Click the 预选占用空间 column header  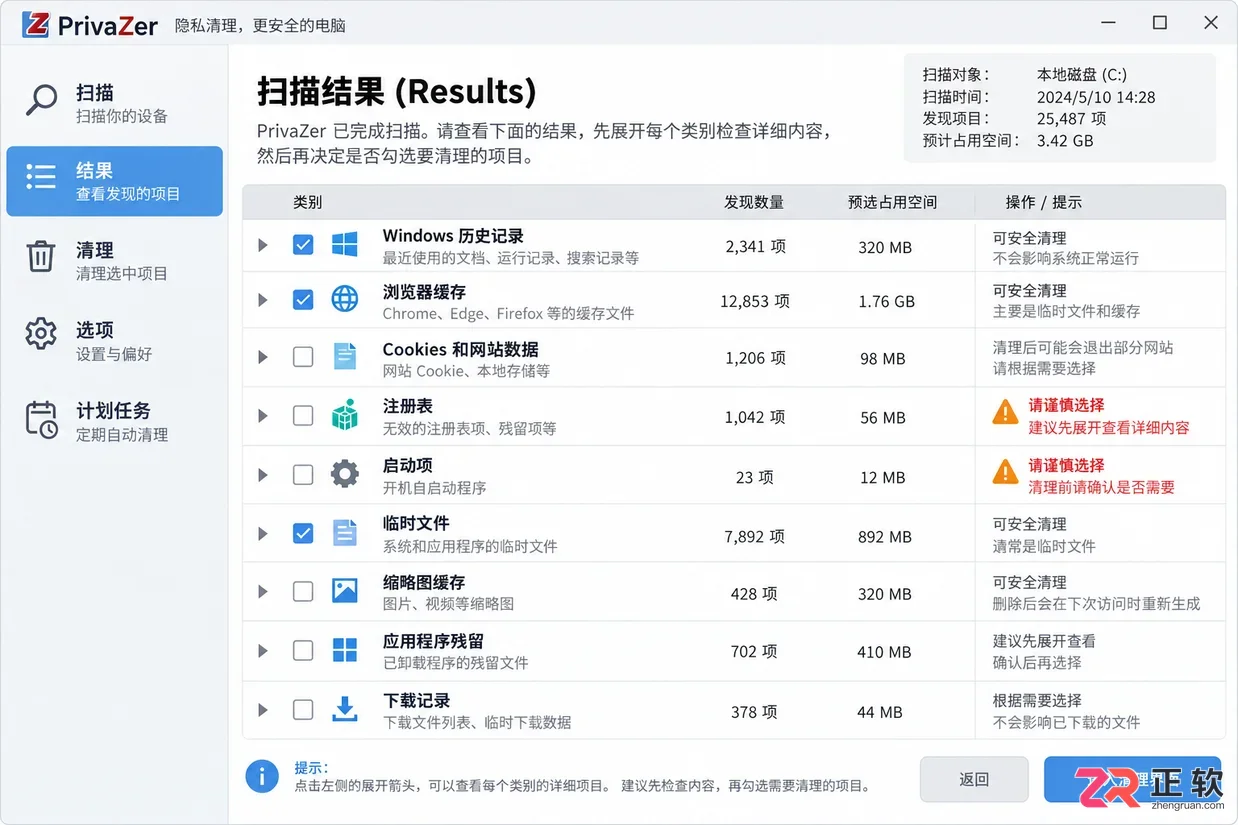coord(892,202)
